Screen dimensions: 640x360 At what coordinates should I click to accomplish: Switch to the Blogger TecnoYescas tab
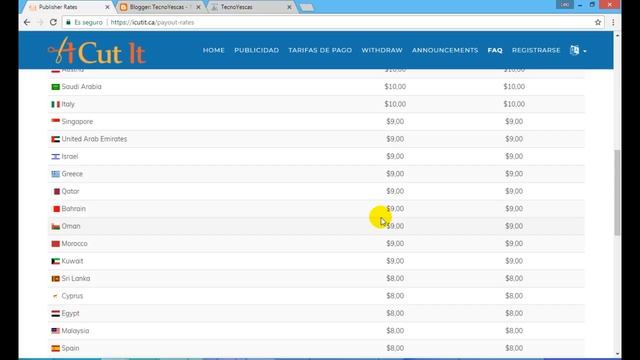tap(160, 7)
